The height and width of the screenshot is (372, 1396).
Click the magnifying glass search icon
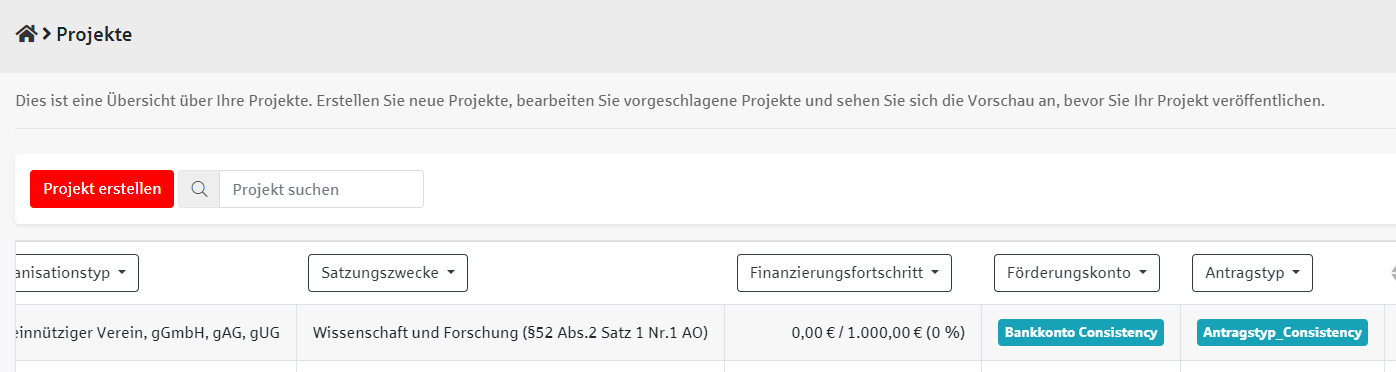(x=199, y=189)
